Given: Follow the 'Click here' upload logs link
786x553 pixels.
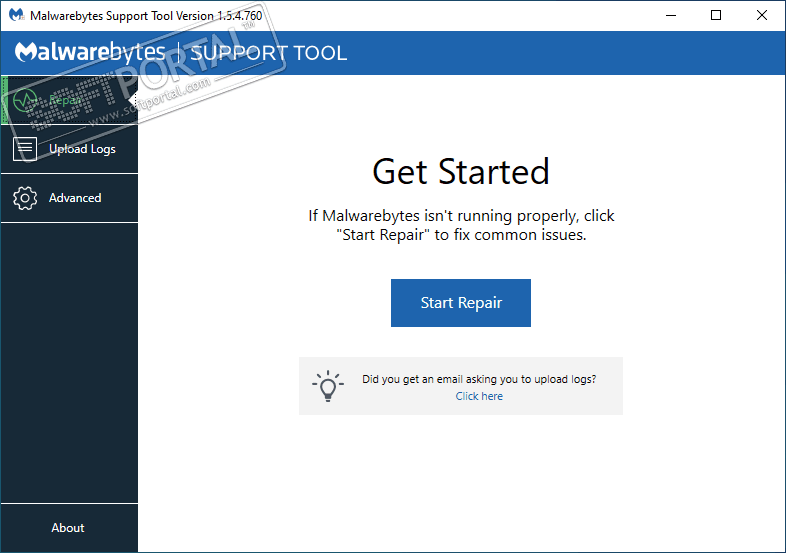Looking at the screenshot, I should coord(479,396).
